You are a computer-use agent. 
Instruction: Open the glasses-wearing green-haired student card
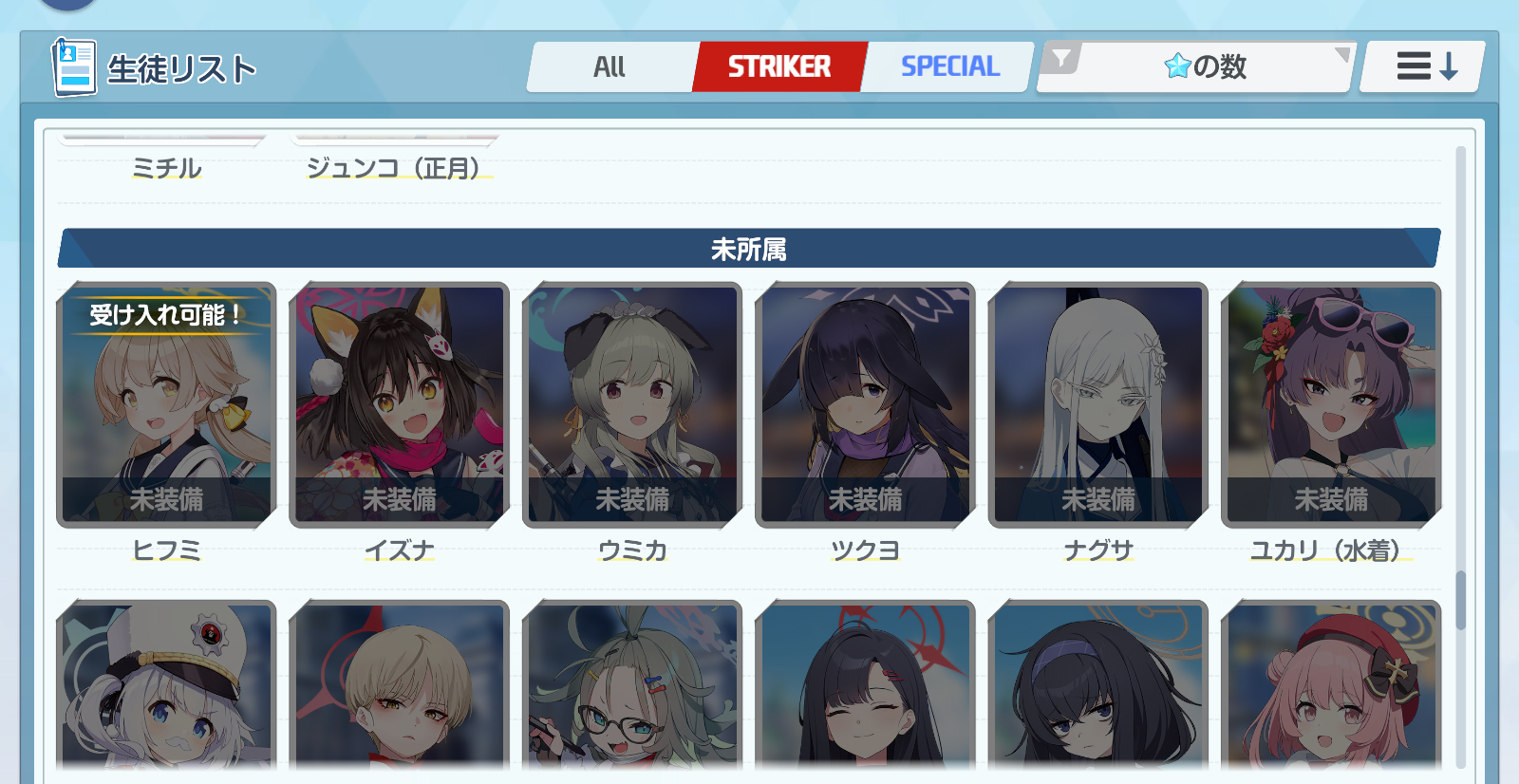pos(632,685)
